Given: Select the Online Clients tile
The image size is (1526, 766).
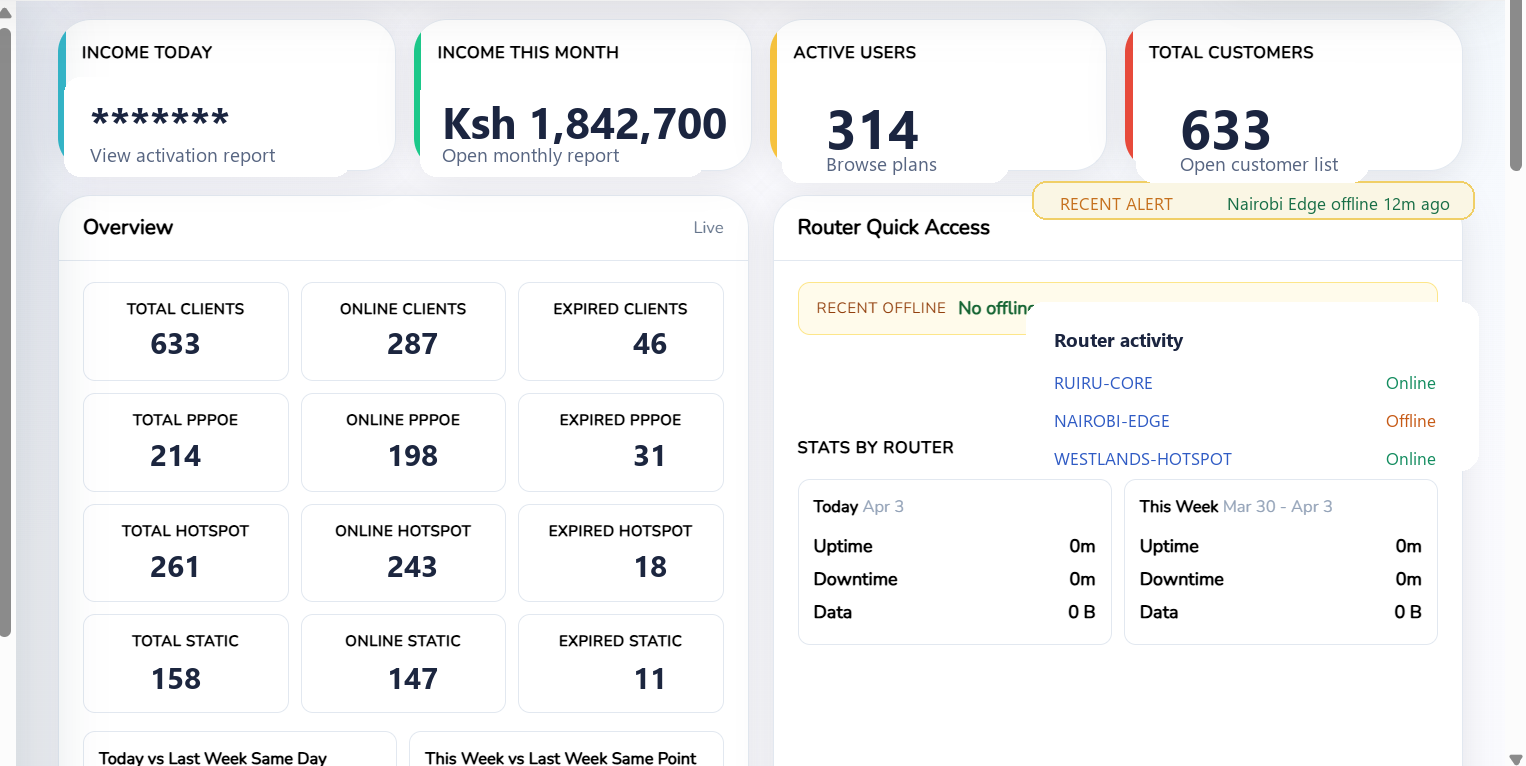Looking at the screenshot, I should point(403,331).
